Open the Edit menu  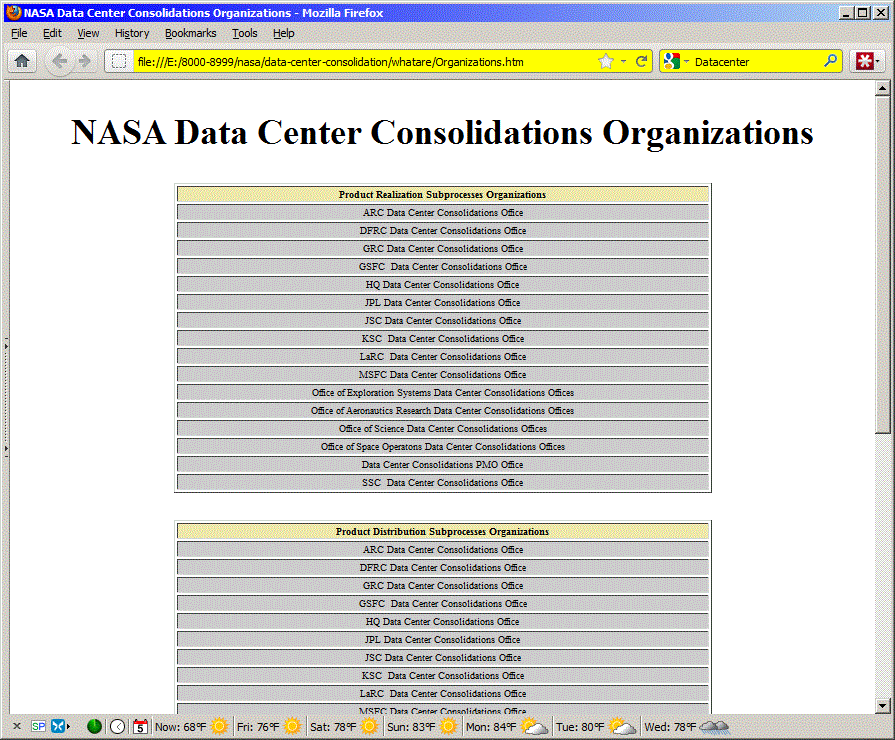[52, 33]
